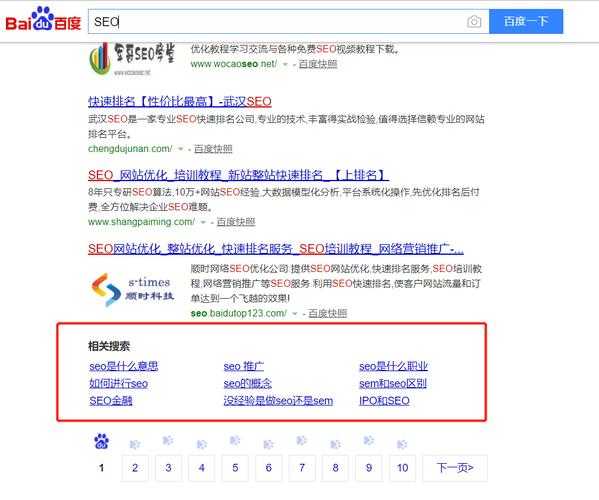This screenshot has width=599, height=500.
Task: Search related term seo的概念
Action: (x=248, y=383)
